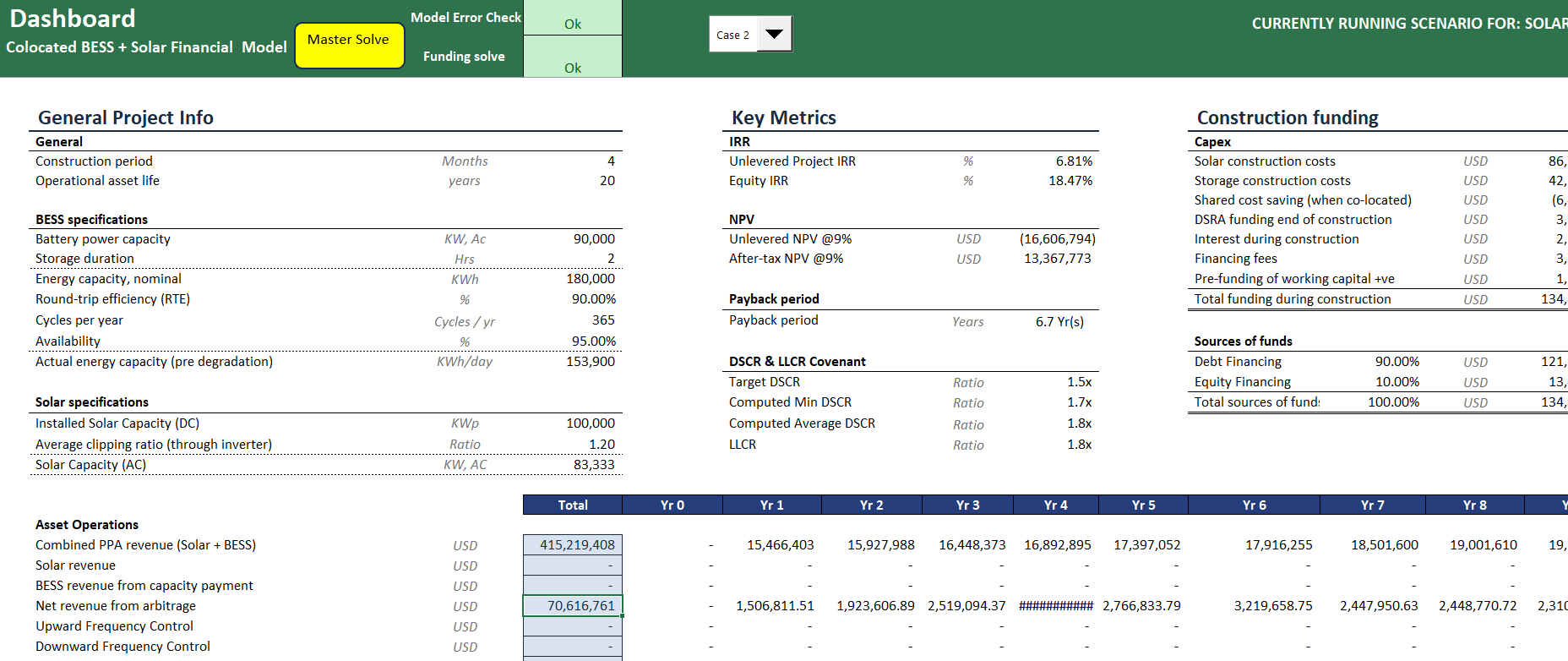Select the Target DSCR ratio value

point(1078,382)
